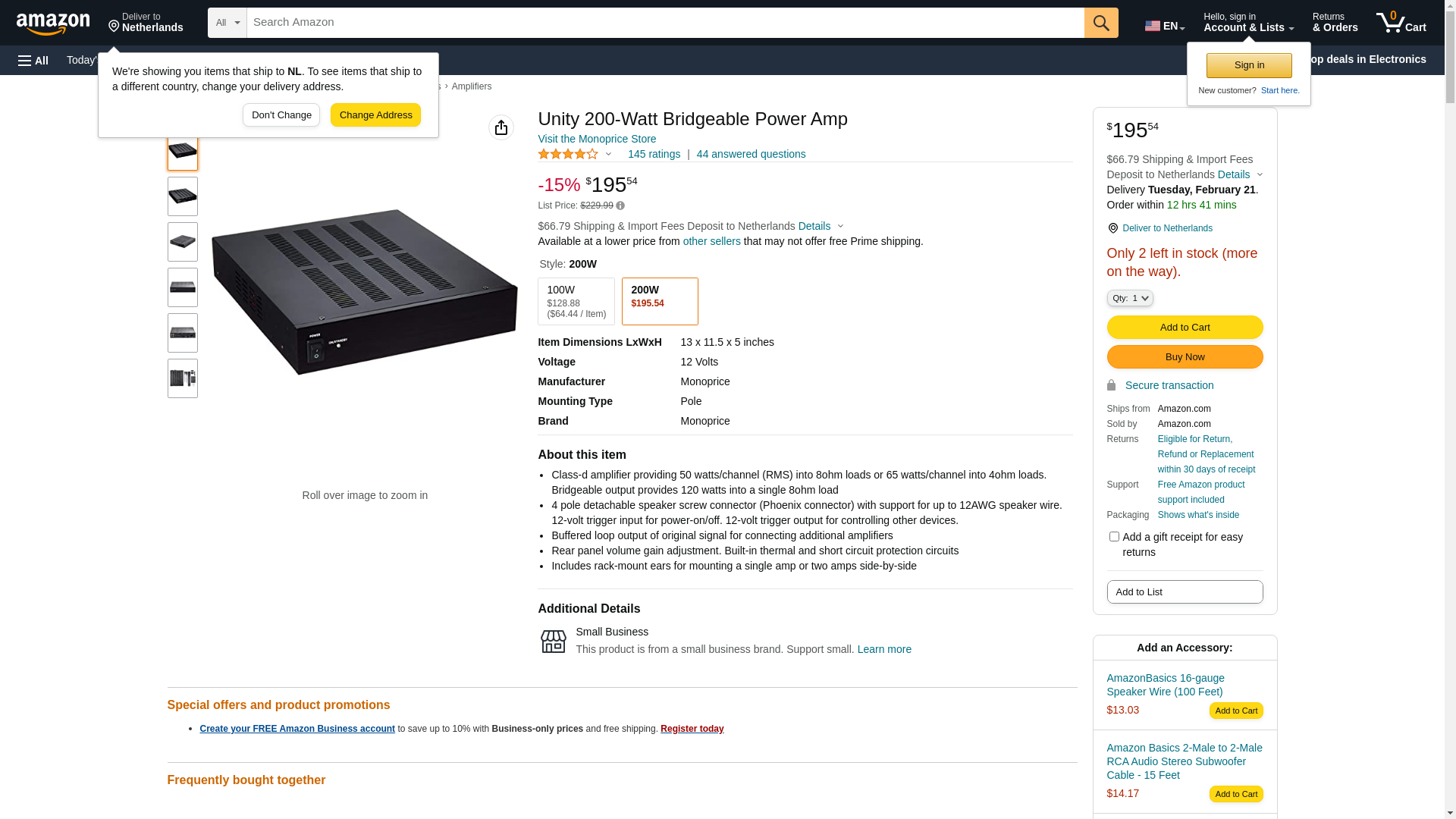
Task: Visit the Monoprice Store link
Action: [x=597, y=139]
